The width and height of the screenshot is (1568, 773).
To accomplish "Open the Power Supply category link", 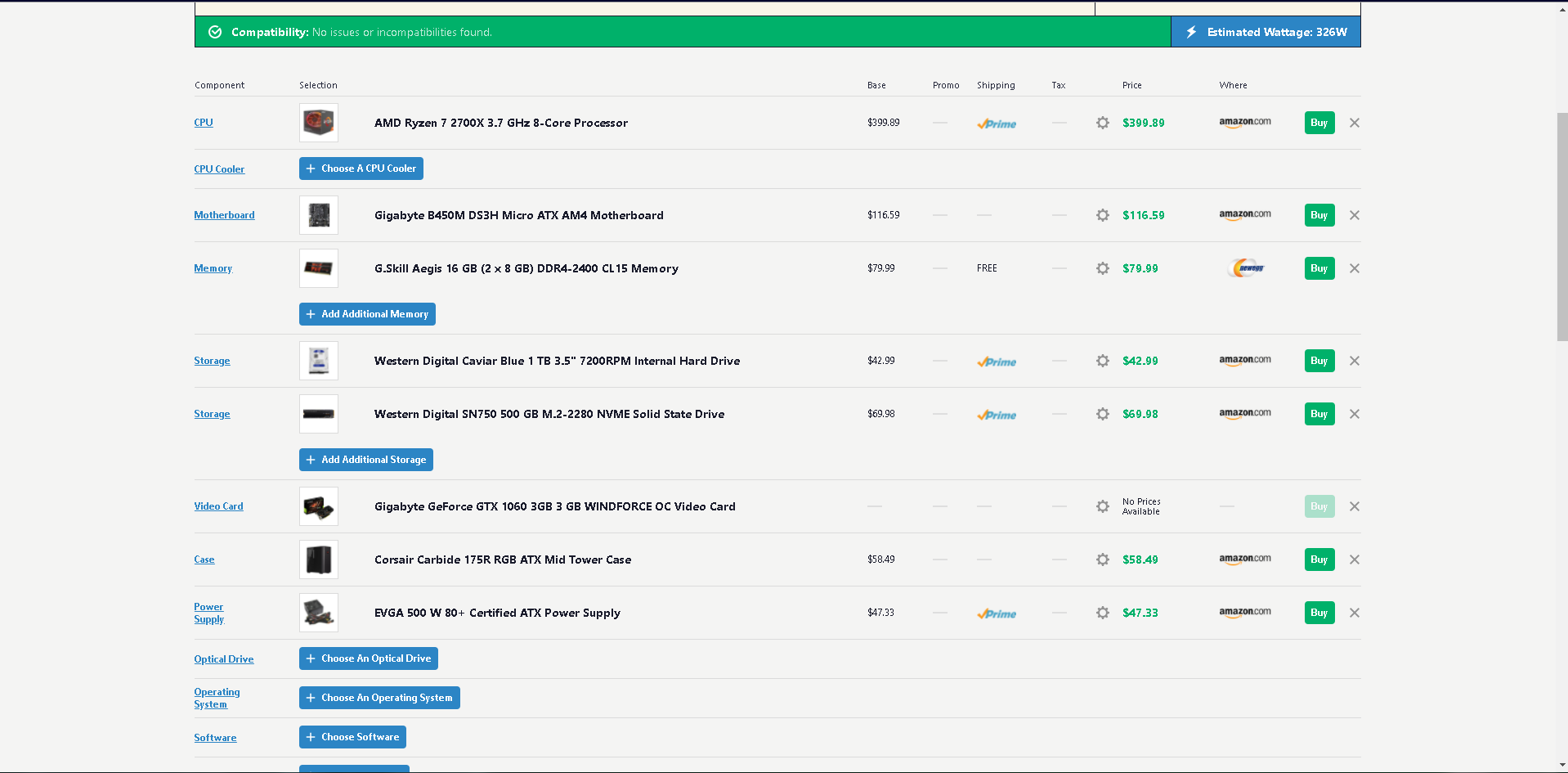I will pyautogui.click(x=208, y=613).
